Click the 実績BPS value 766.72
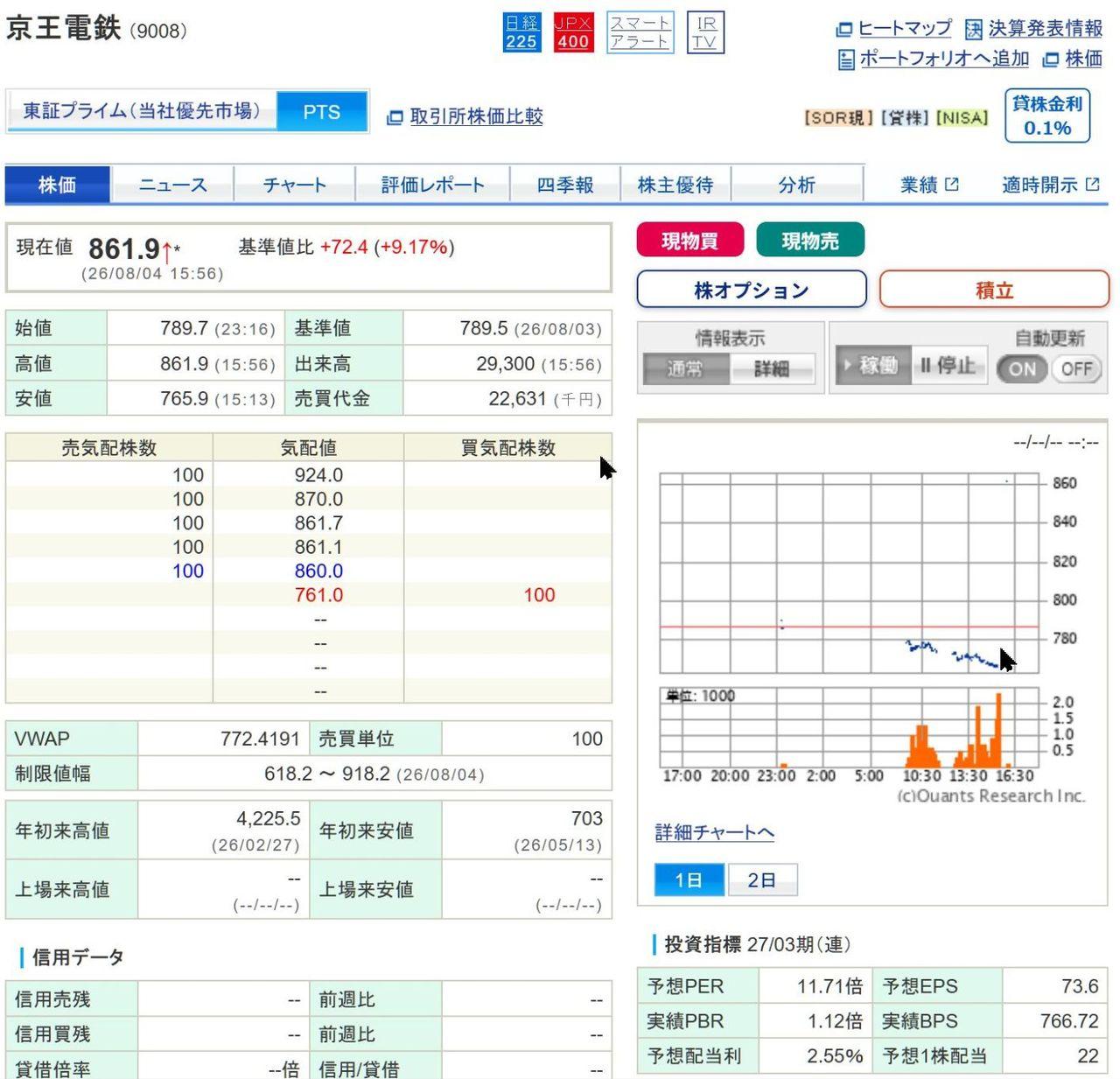Image resolution: width=1120 pixels, height=1079 pixels. pyautogui.click(x=1069, y=1021)
